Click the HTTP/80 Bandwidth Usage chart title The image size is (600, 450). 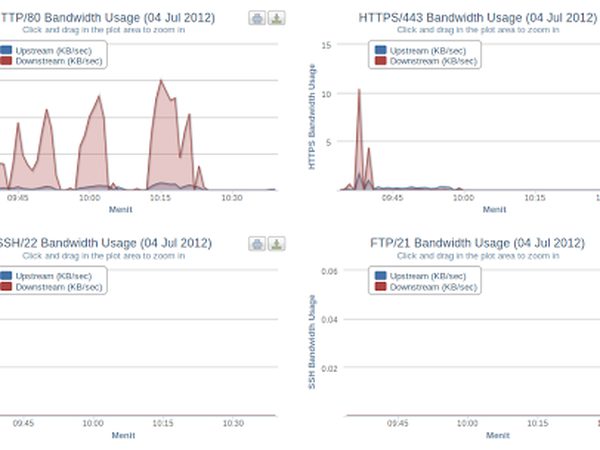107,18
